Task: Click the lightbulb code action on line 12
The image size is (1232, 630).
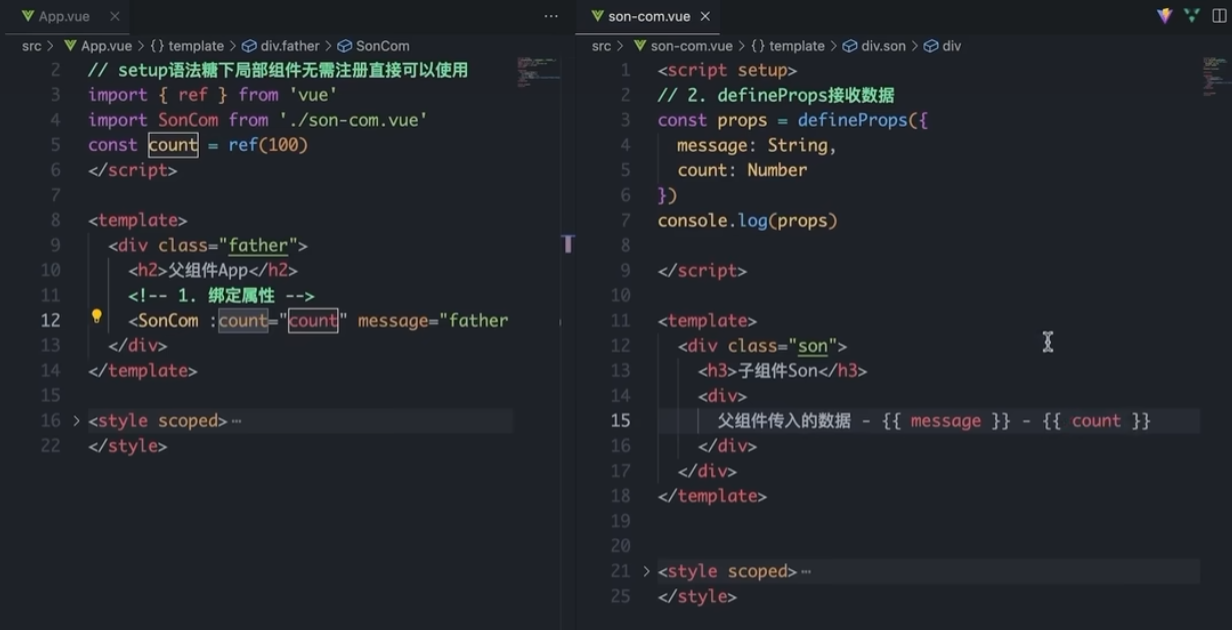Action: point(97,317)
